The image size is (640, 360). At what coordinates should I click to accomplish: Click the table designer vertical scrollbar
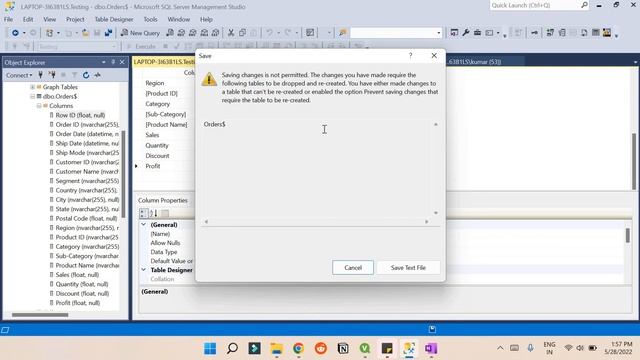pyautogui.click(x=634, y=161)
